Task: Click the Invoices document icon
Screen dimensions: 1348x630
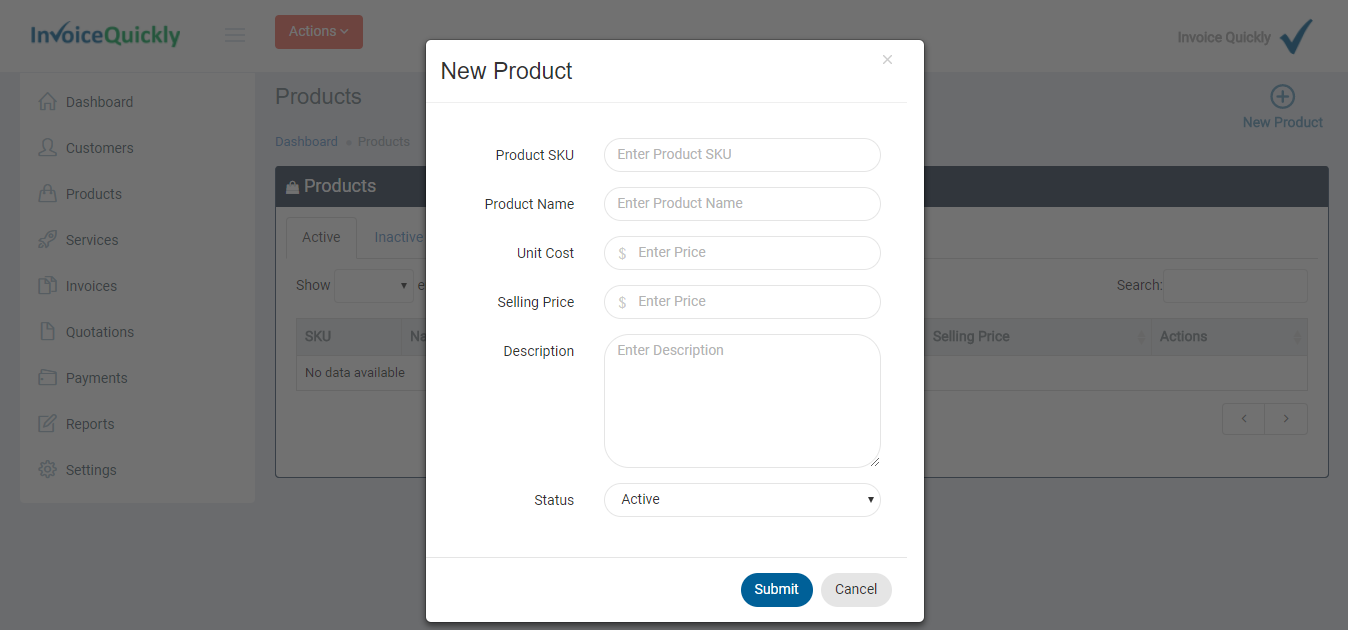Action: pos(47,286)
